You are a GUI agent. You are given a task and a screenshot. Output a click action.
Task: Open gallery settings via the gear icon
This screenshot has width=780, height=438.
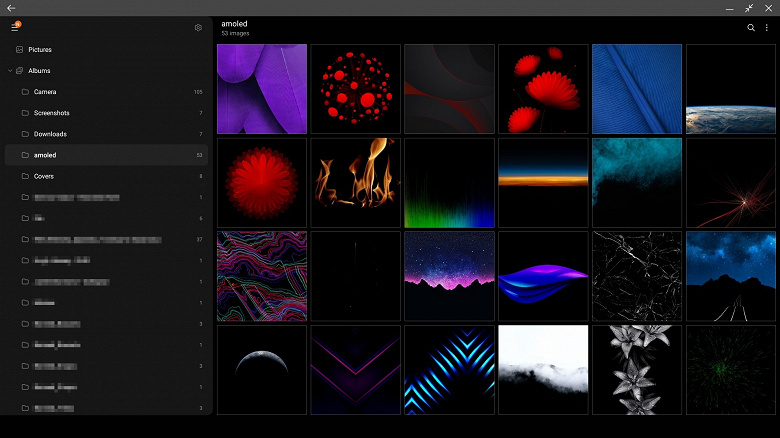pos(198,28)
